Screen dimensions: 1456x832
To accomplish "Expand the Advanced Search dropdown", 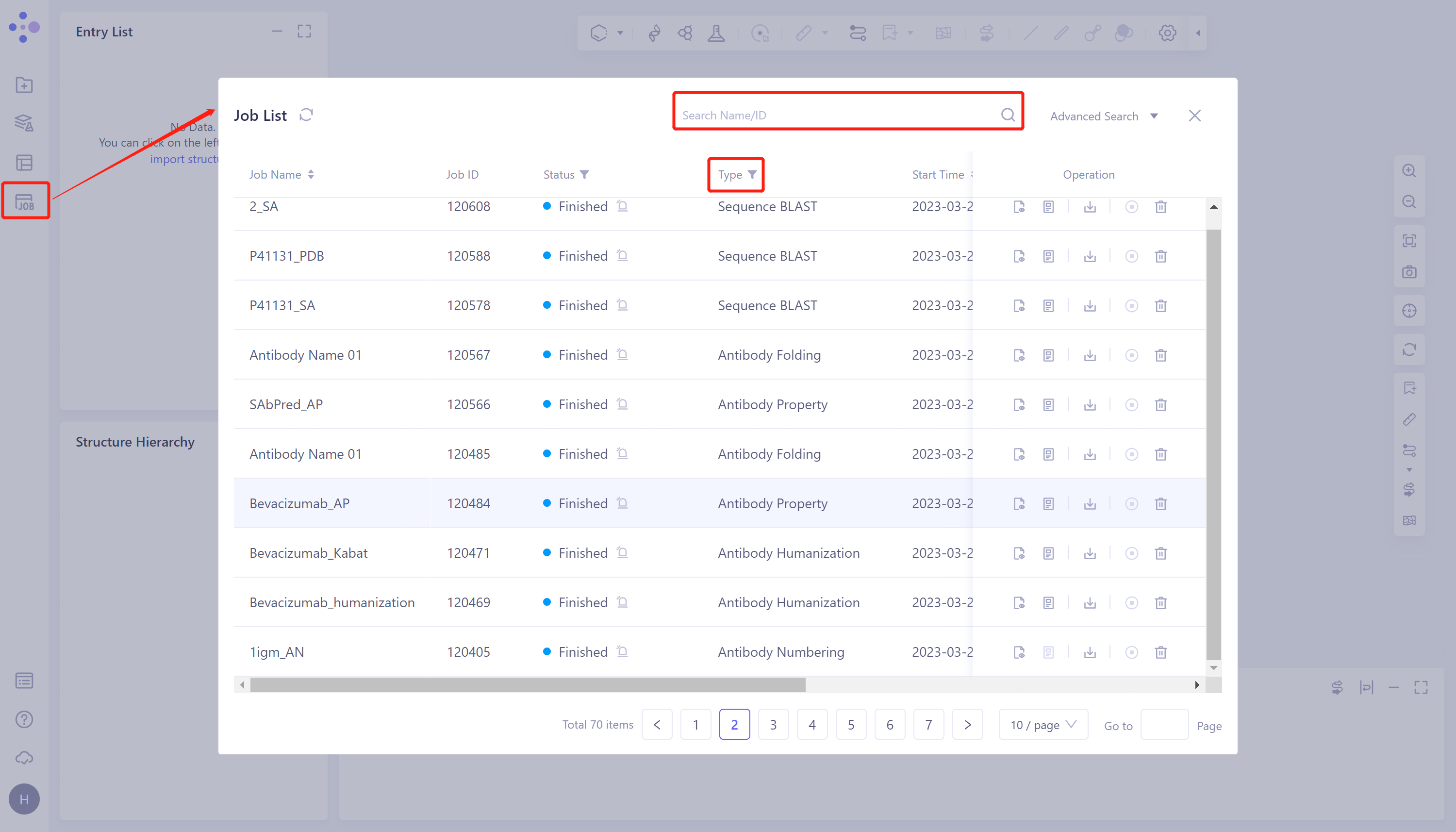I will pos(1104,116).
